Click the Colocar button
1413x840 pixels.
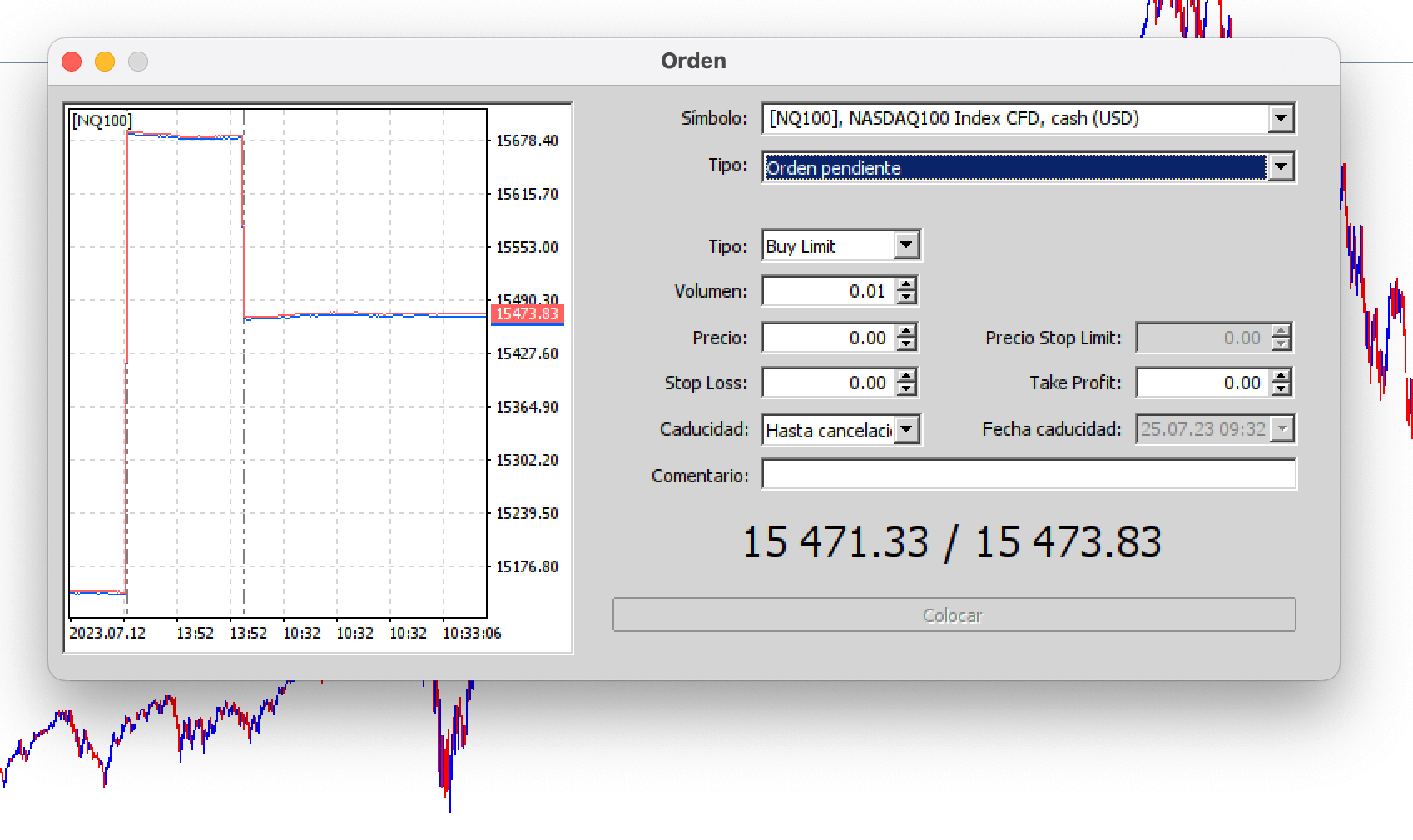954,615
